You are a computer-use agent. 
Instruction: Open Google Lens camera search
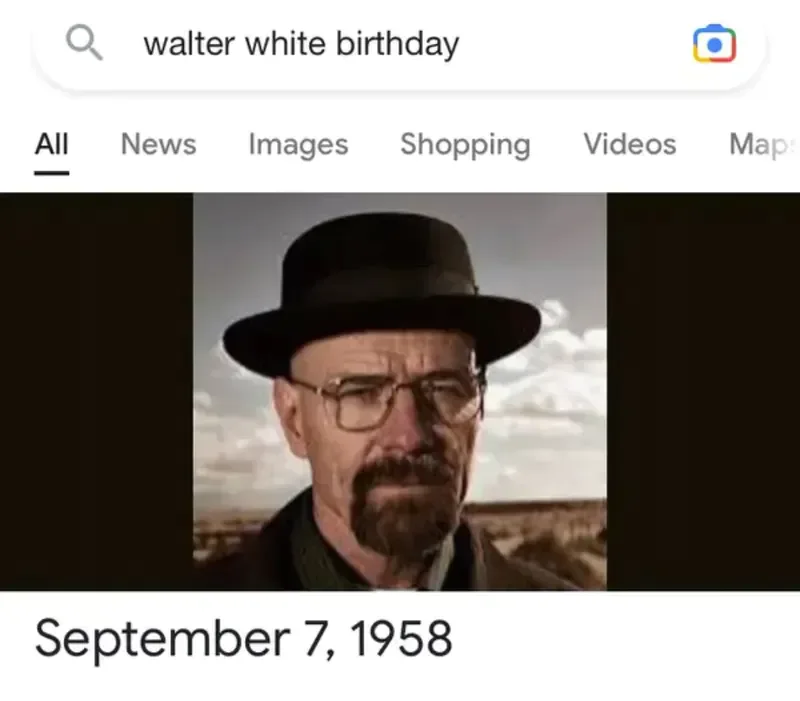click(714, 44)
